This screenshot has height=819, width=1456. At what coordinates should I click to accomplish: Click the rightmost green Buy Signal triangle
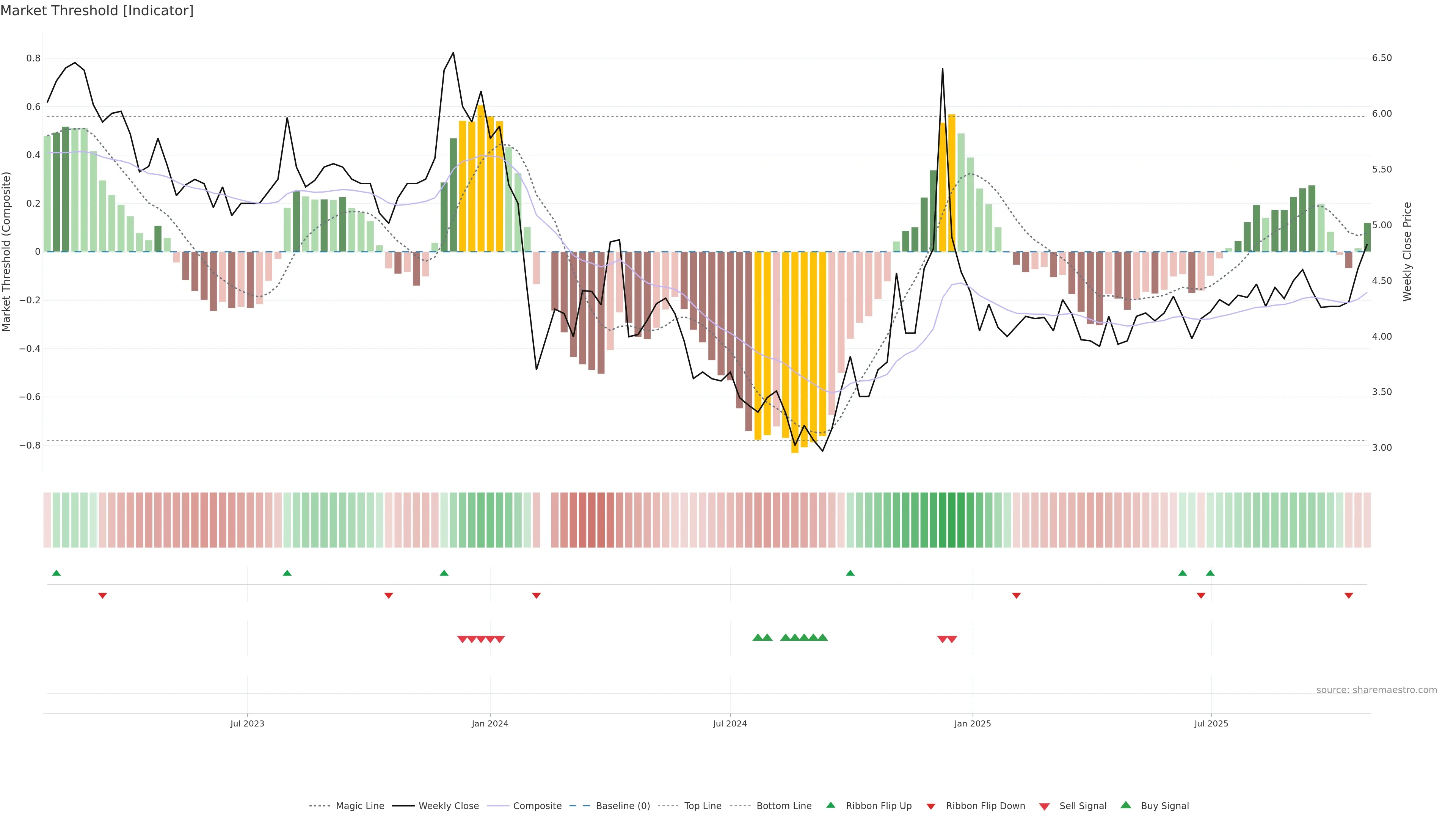pyautogui.click(x=823, y=637)
